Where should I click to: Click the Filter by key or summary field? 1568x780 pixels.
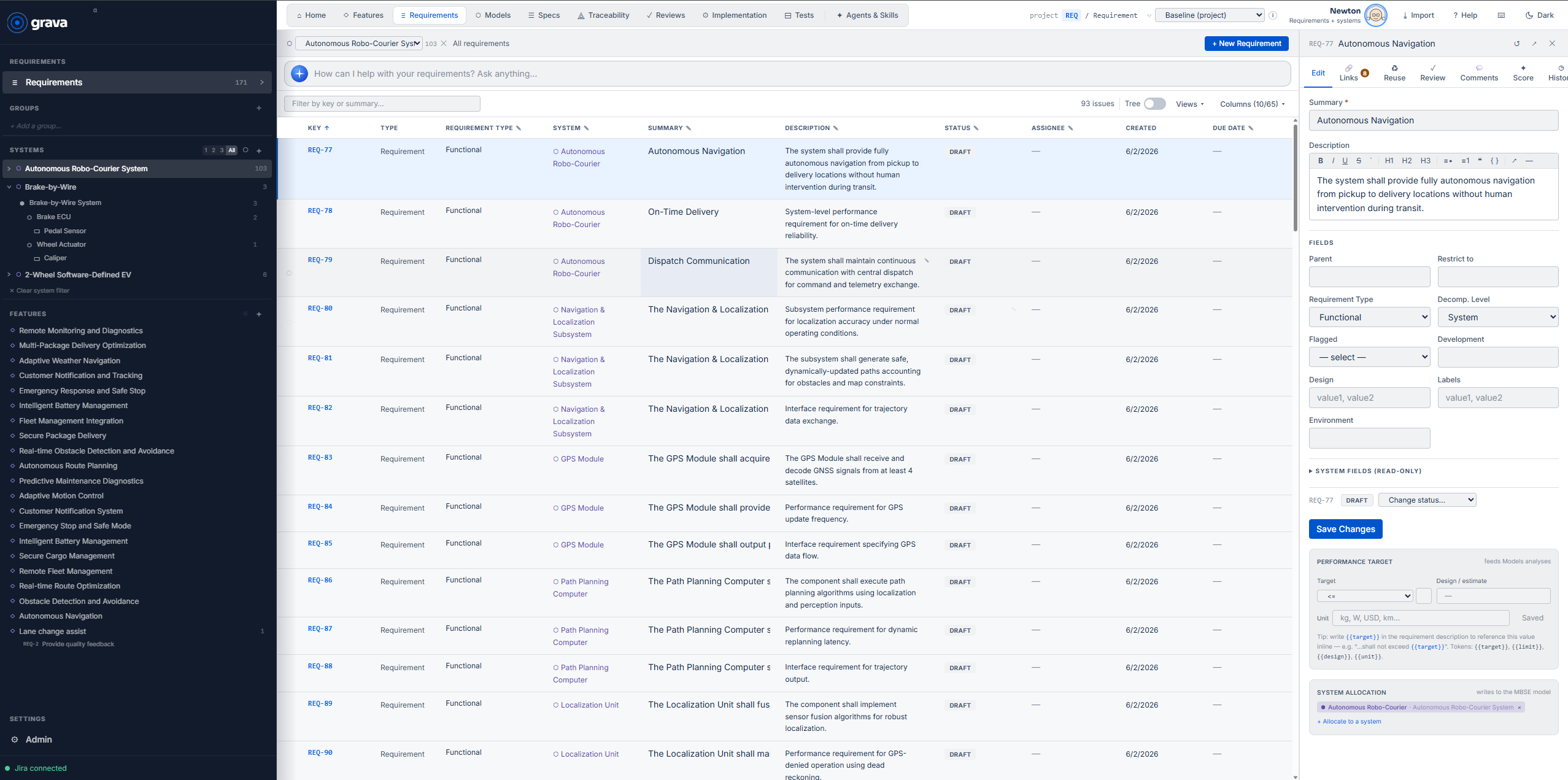tap(382, 104)
